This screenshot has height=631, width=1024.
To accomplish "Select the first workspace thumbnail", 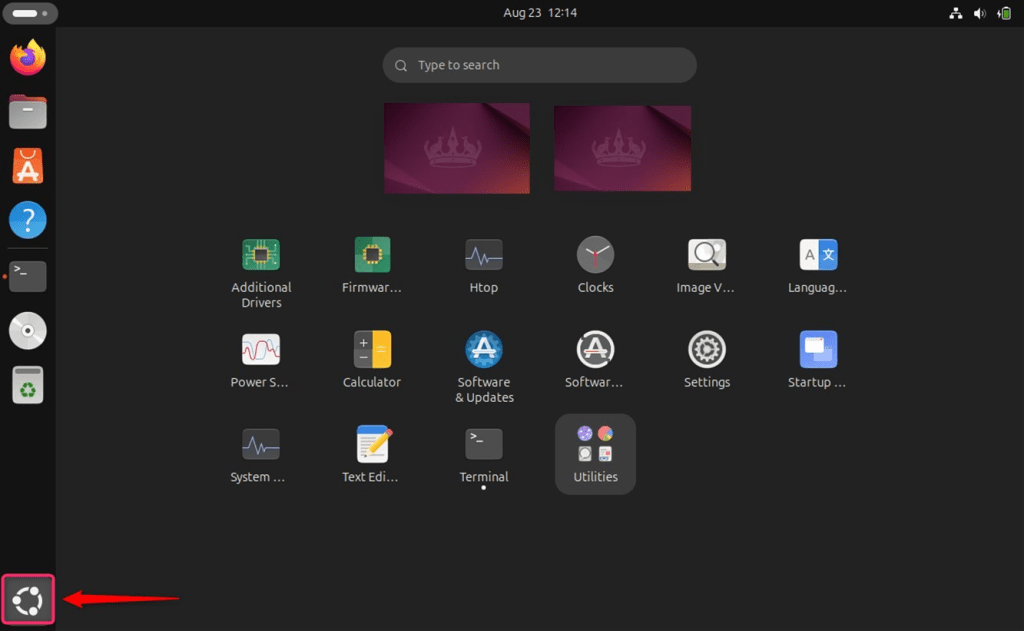I will [457, 148].
